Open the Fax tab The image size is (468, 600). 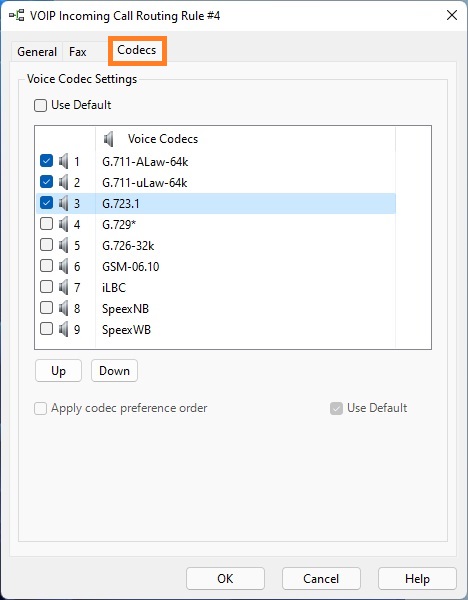78,52
